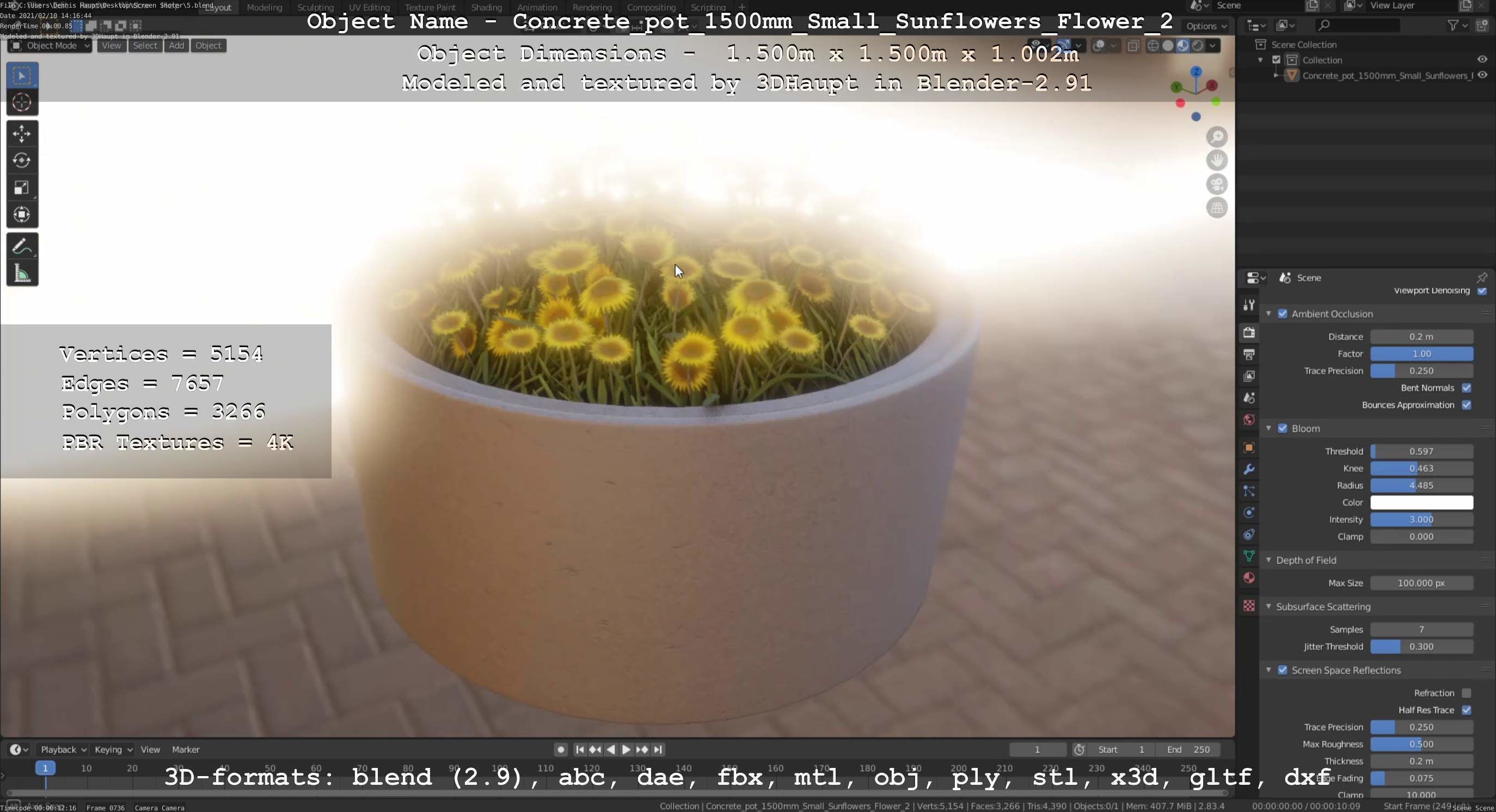The image size is (1496, 812).
Task: Open the Options dropdown
Action: tap(1206, 26)
